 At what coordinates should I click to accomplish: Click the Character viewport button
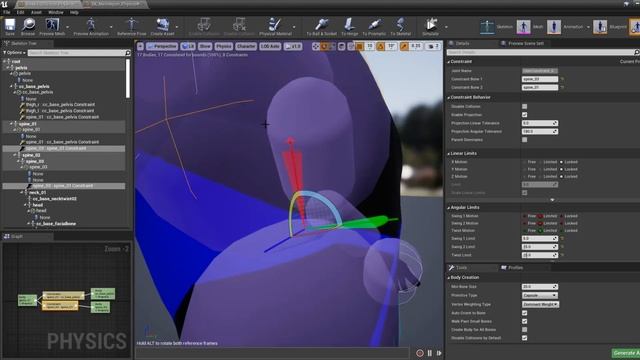click(x=246, y=47)
